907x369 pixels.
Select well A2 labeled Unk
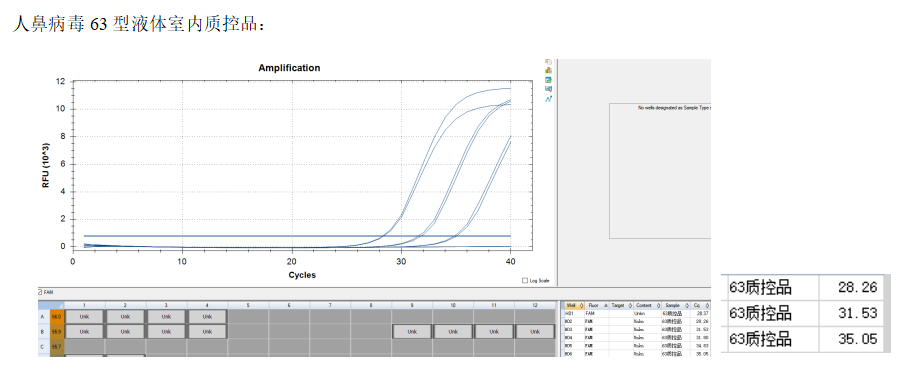[x=126, y=317]
